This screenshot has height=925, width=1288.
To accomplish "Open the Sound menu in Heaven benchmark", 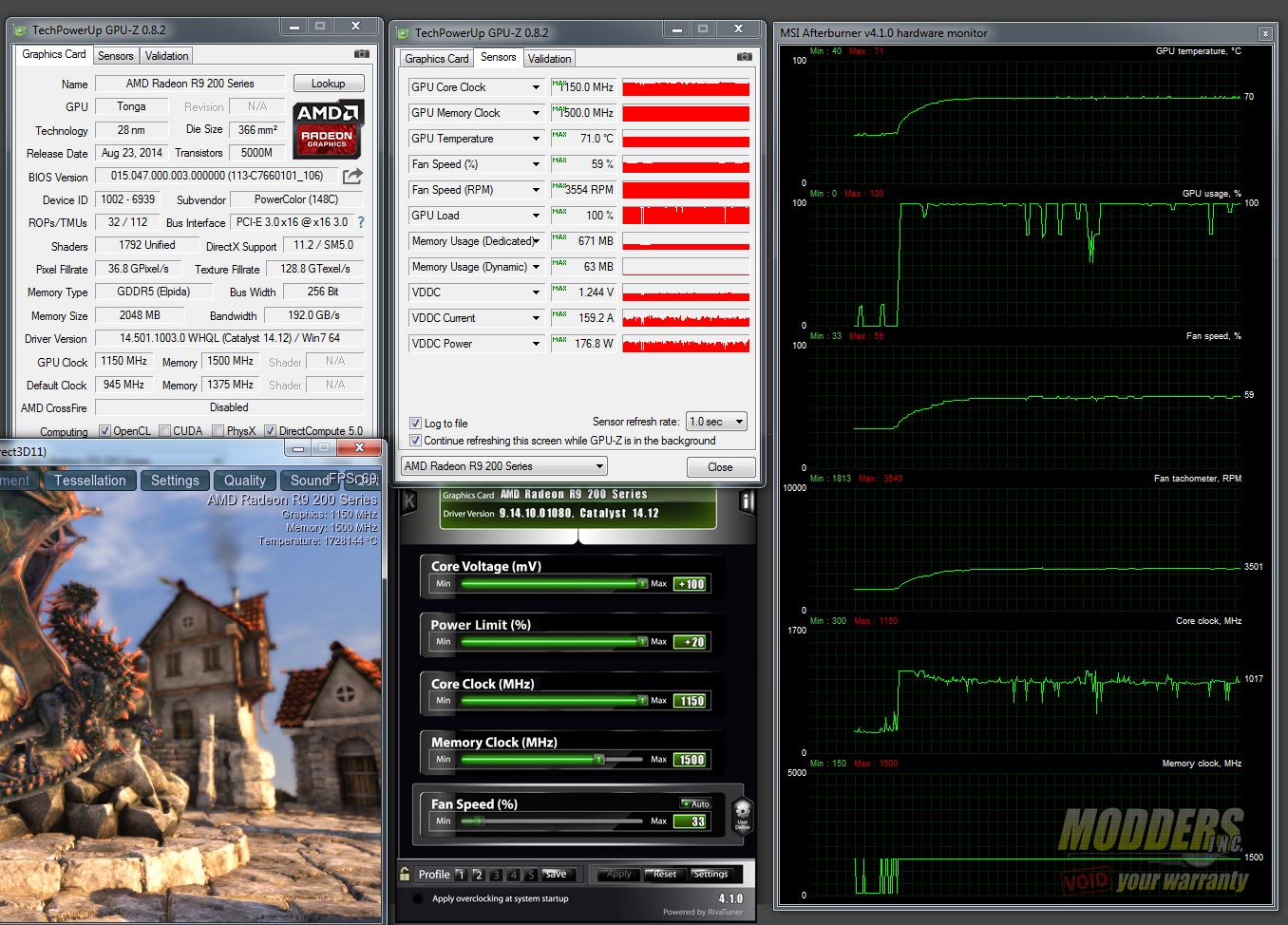I will (311, 481).
